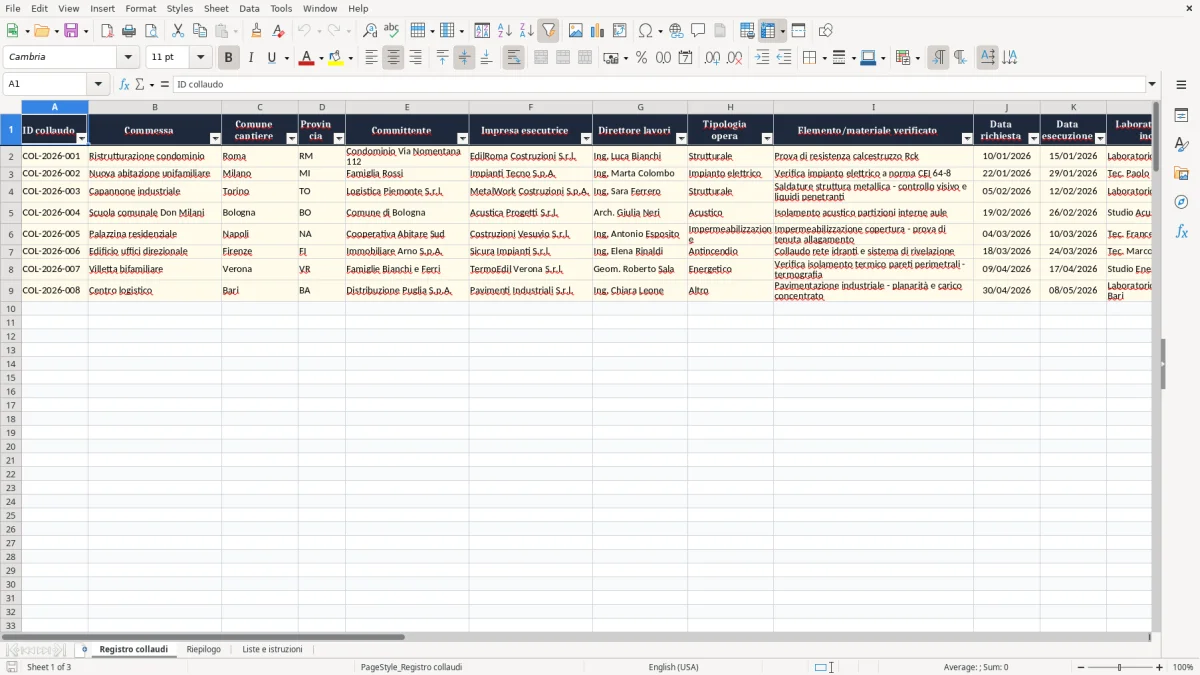The height and width of the screenshot is (675, 1200).
Task: Toggle Center Horizontally alignment
Action: click(393, 58)
